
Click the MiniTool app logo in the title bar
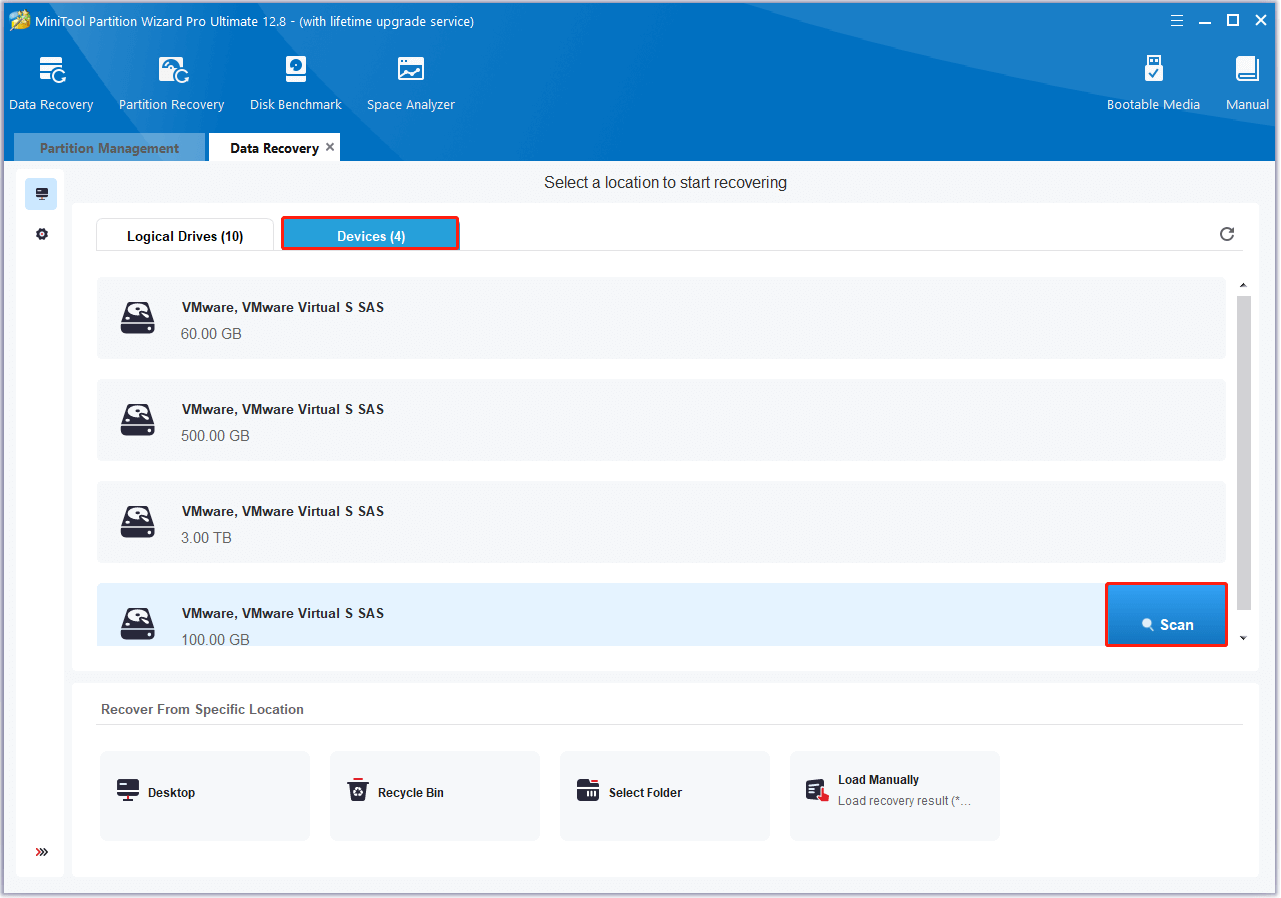(19, 21)
